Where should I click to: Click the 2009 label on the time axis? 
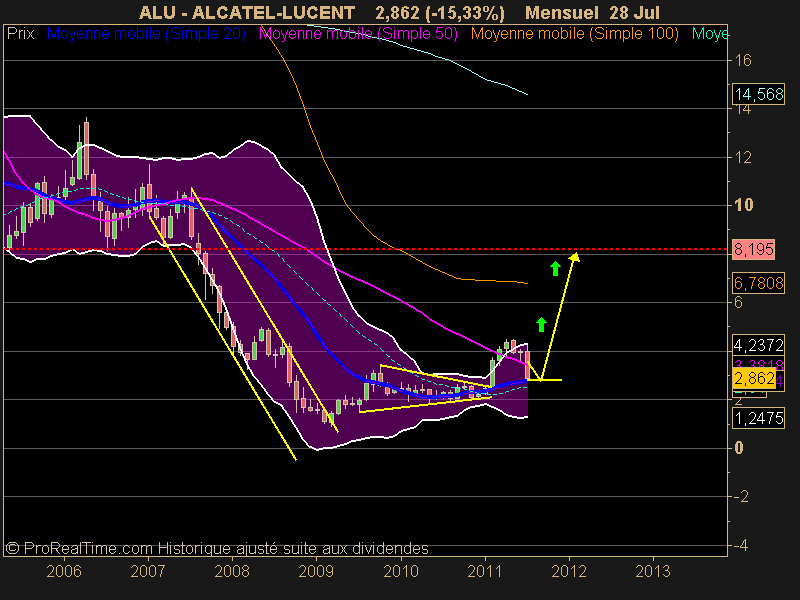point(316,571)
